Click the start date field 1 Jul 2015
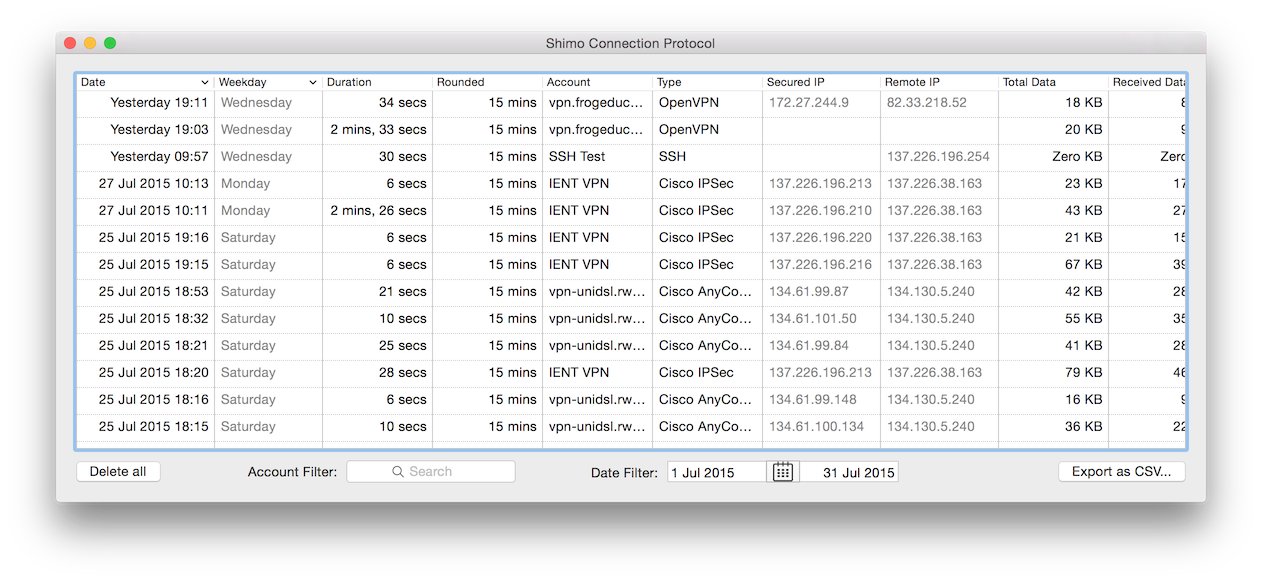Screen dimensions: 1262x582 718,472
